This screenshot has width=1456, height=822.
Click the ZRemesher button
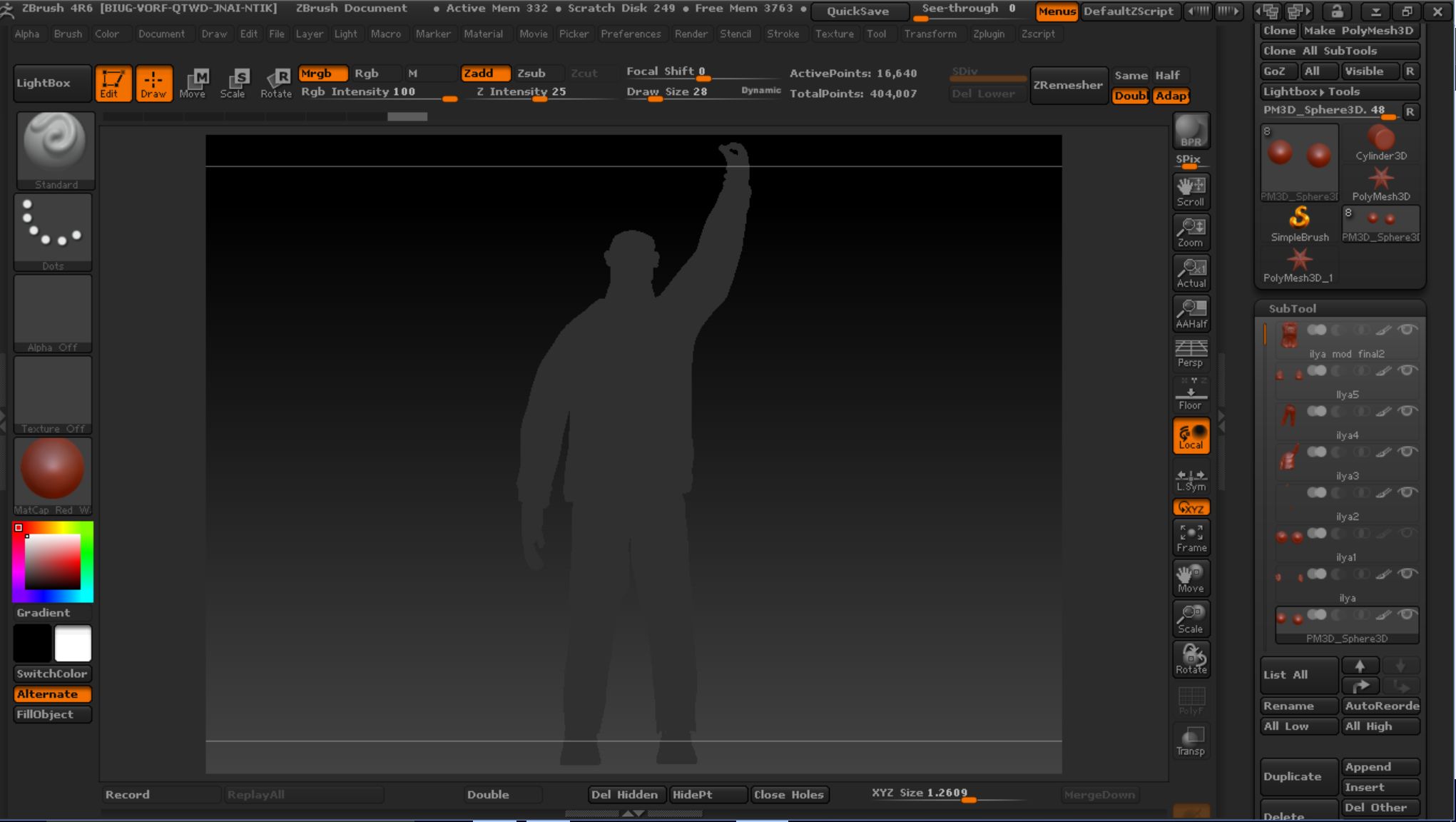pos(1068,85)
